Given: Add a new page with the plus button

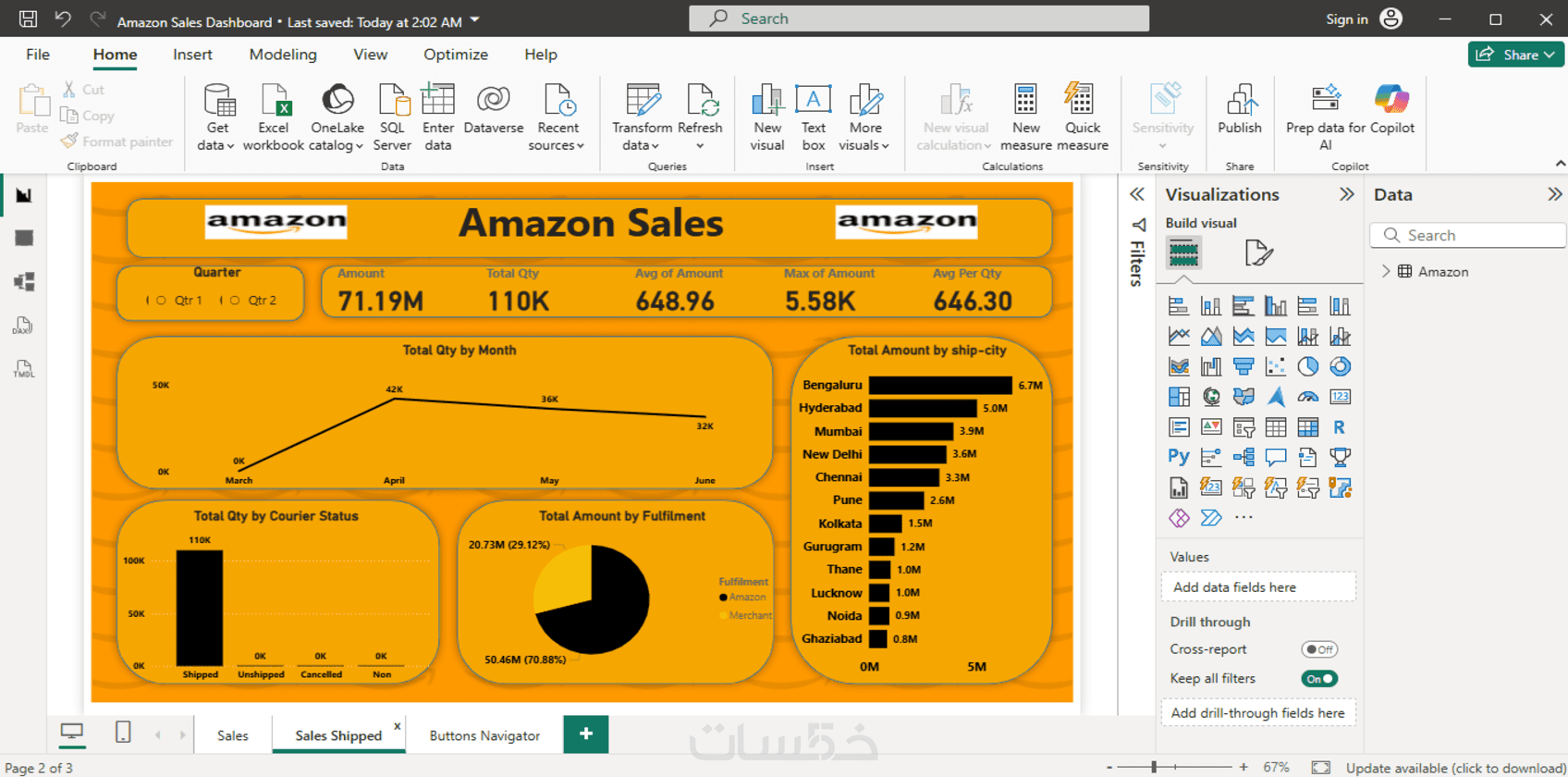Looking at the screenshot, I should pos(586,734).
